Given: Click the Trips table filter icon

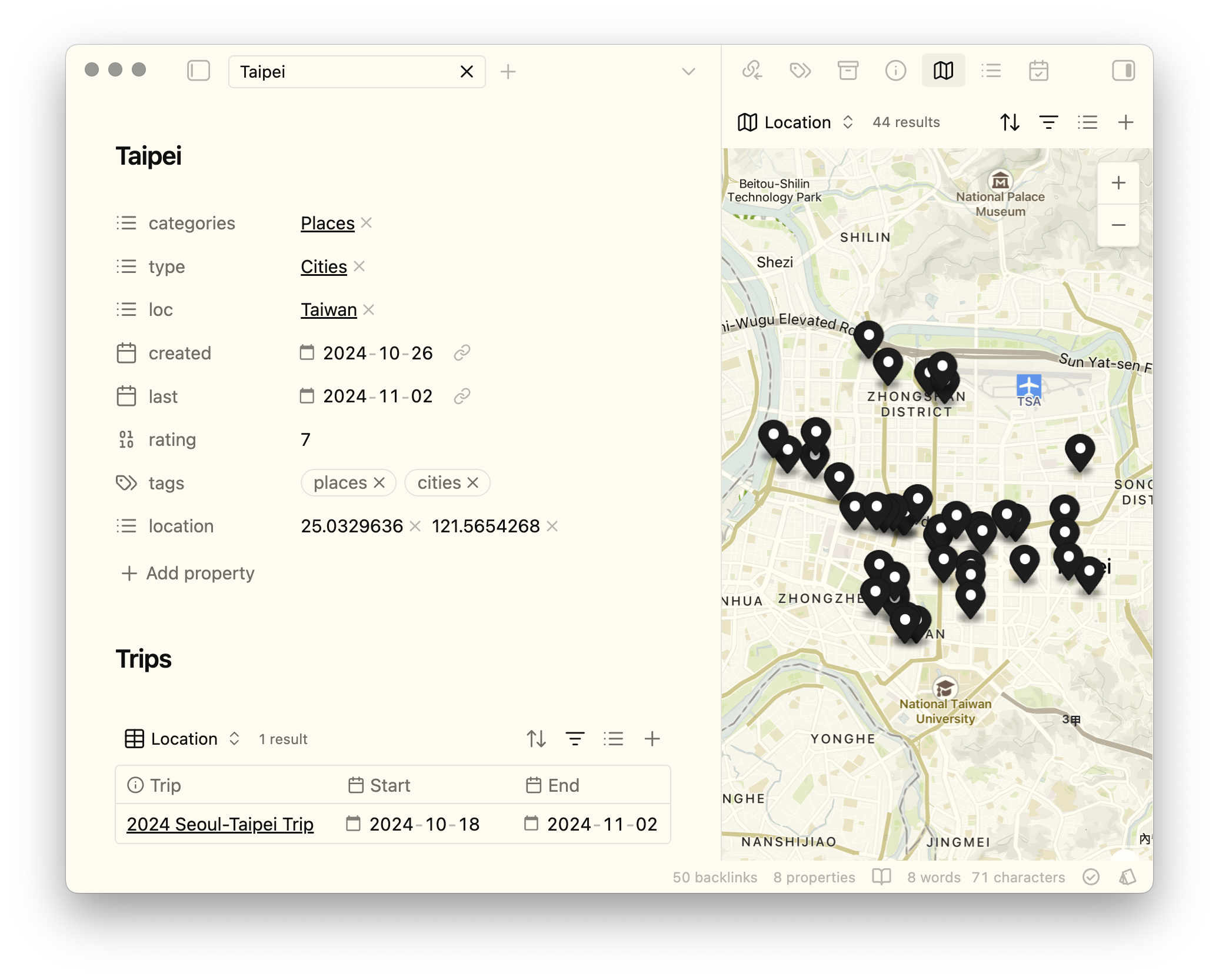Looking at the screenshot, I should click(x=575, y=739).
